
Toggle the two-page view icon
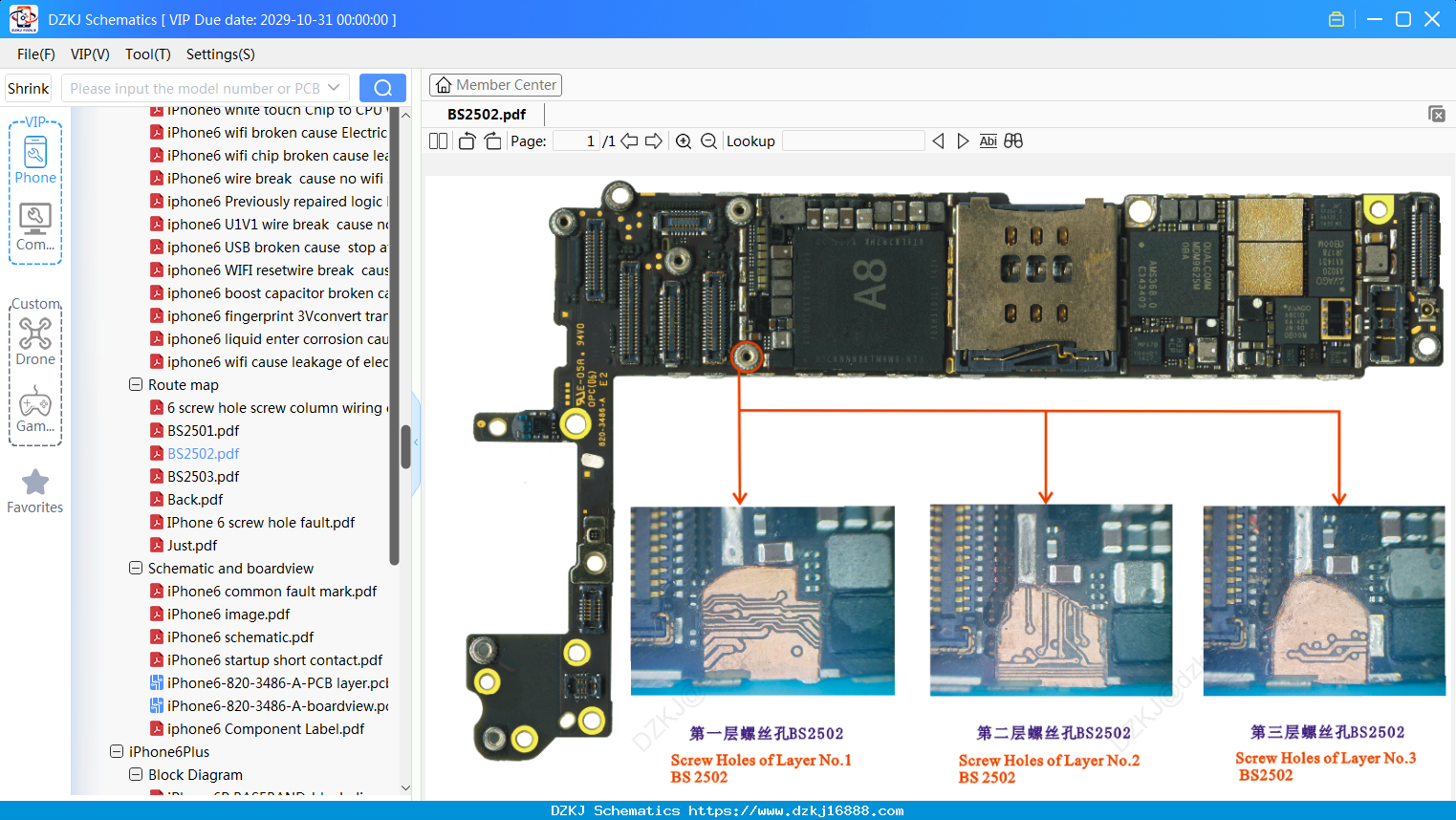click(438, 141)
